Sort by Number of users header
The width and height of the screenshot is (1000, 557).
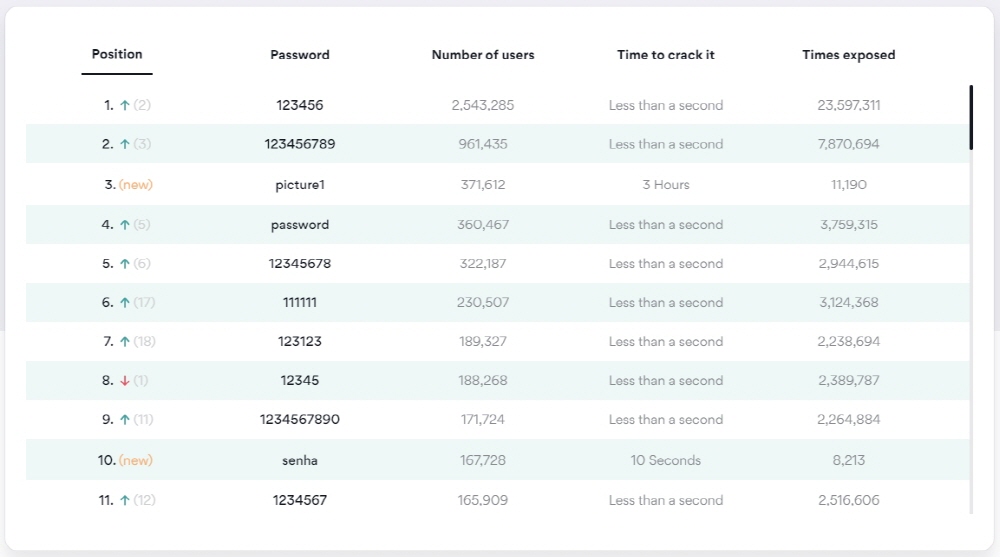coord(482,55)
